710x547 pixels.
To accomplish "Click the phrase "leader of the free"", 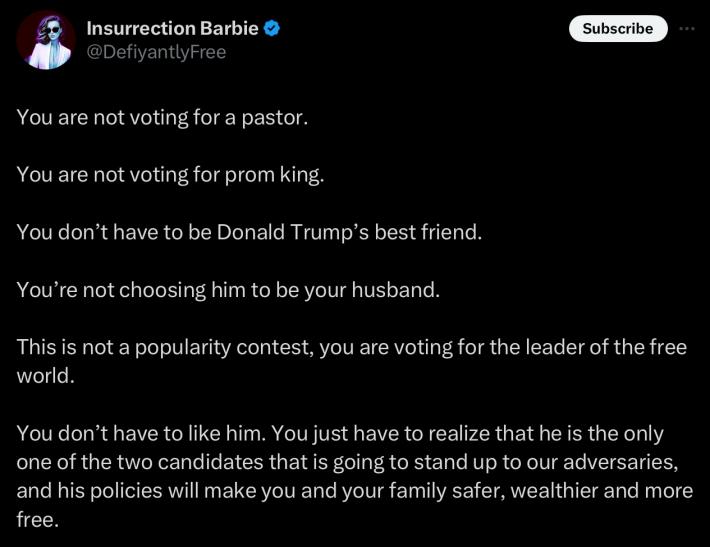I will pyautogui.click(x=606, y=347).
